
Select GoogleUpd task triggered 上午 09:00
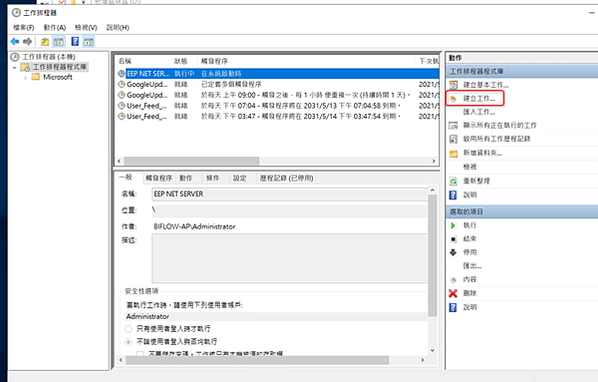tap(278, 95)
